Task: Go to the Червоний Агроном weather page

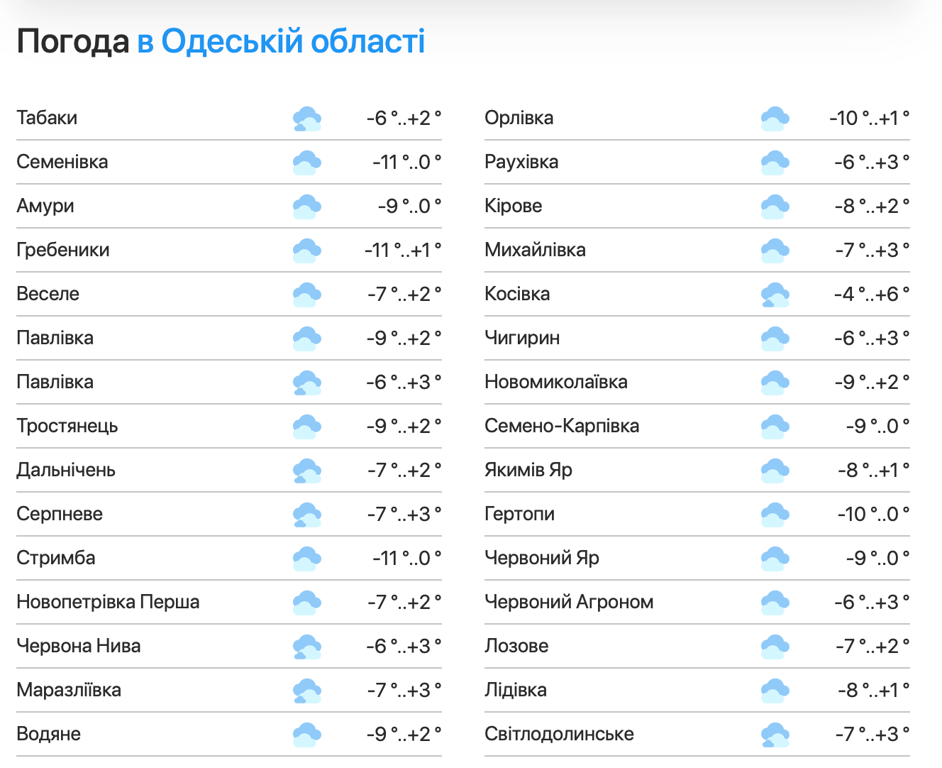Action: [x=569, y=602]
